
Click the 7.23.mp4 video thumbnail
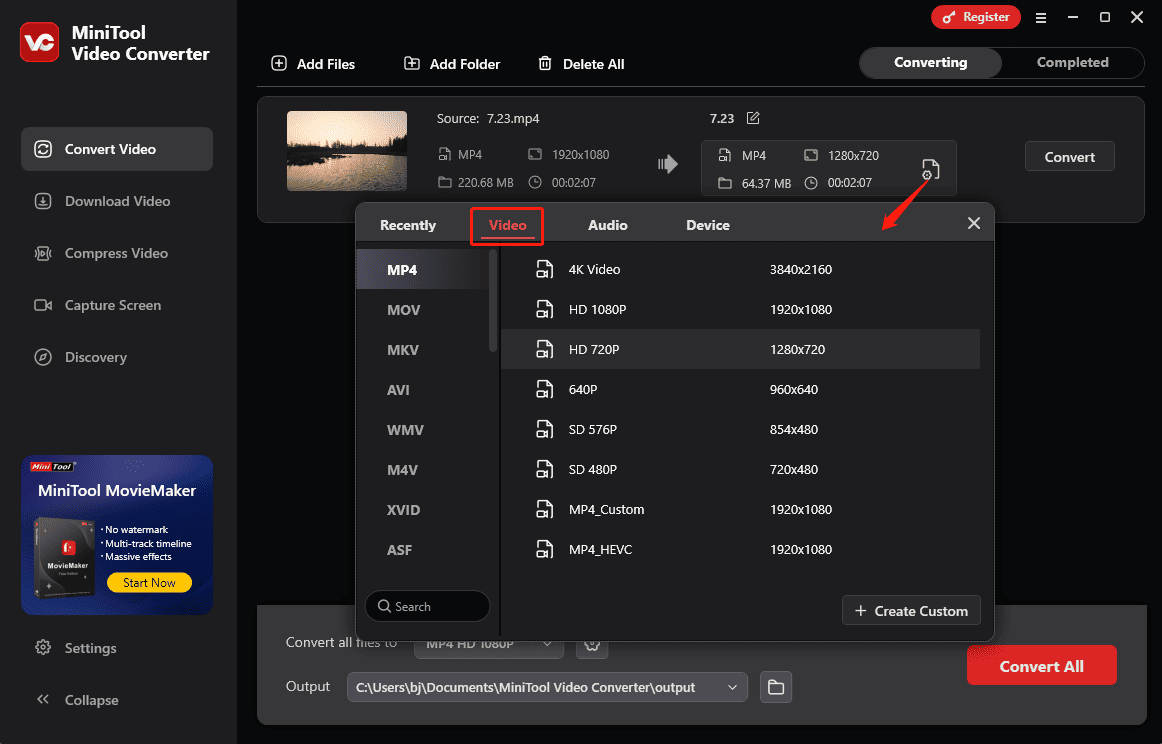tap(347, 150)
